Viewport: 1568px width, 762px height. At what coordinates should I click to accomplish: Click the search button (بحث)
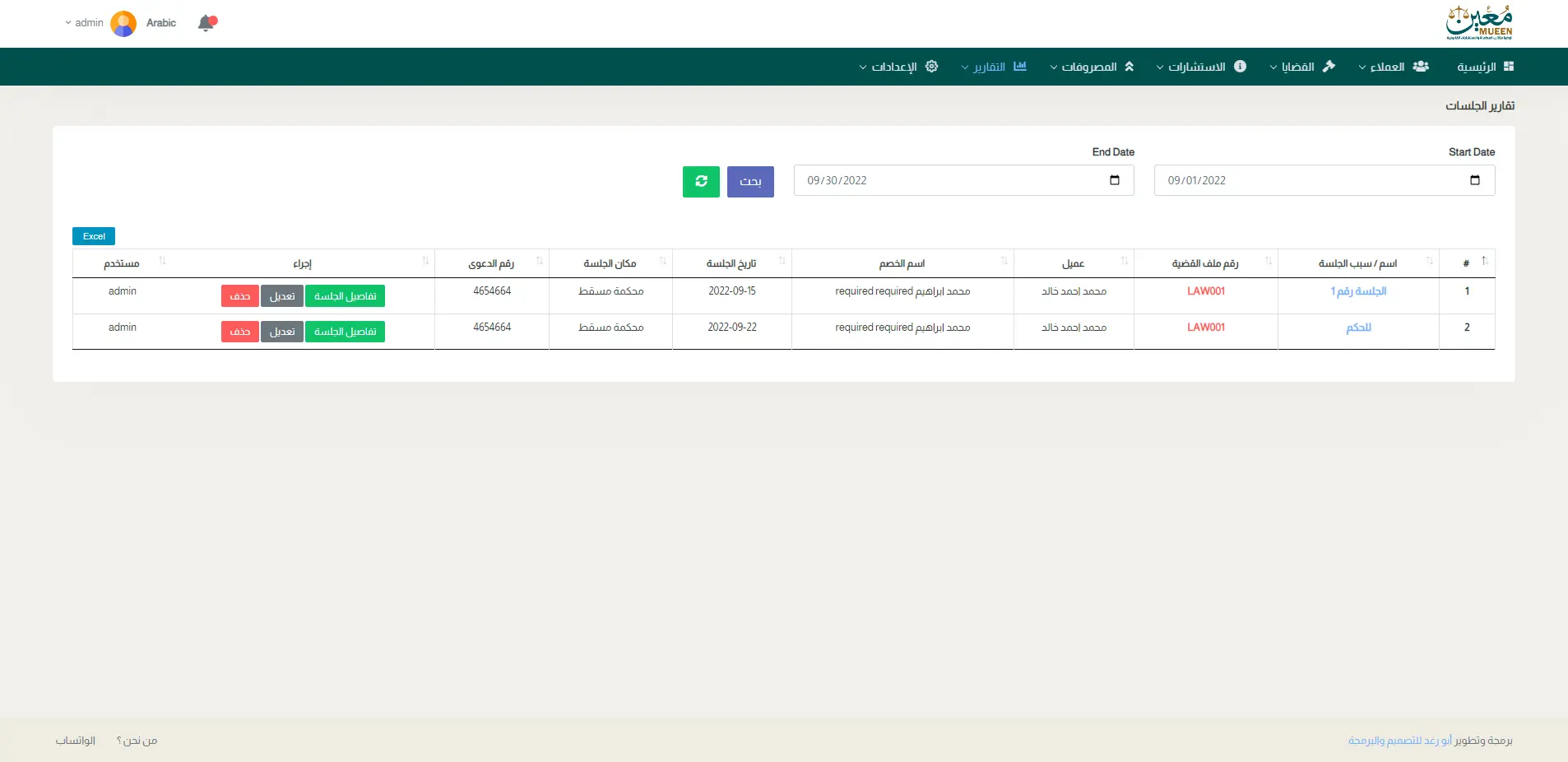tap(750, 182)
